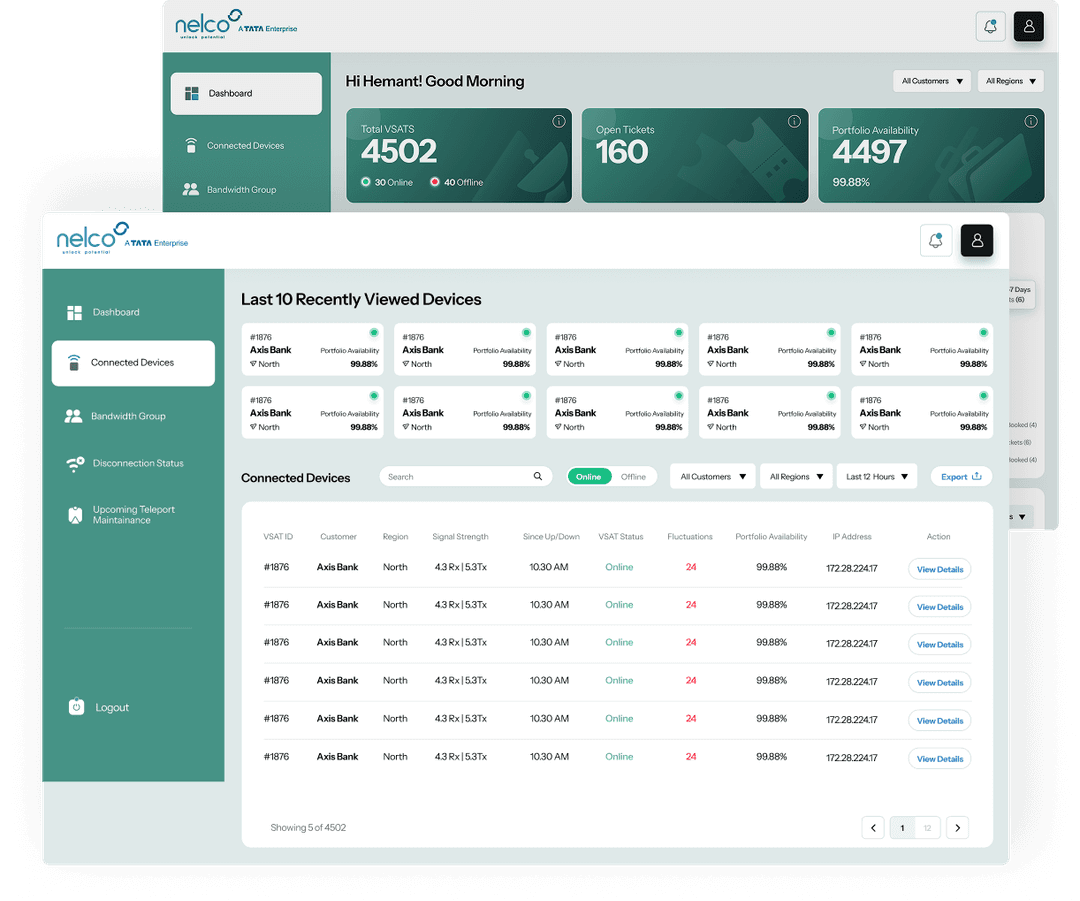The image size is (1080, 901).
Task: Expand the Last 12 Hours dropdown
Action: [877, 477]
